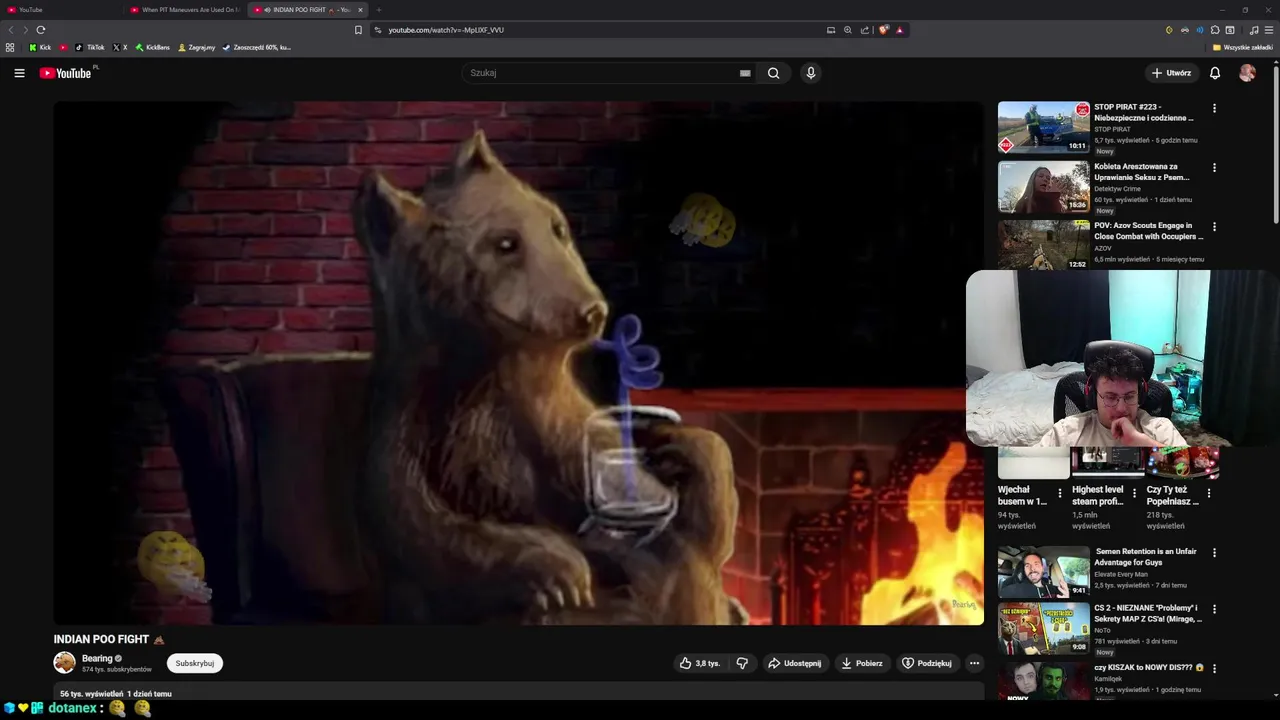1280x720 pixels.
Task: Switch to When PIT Maneuvers tab
Action: pos(184,10)
